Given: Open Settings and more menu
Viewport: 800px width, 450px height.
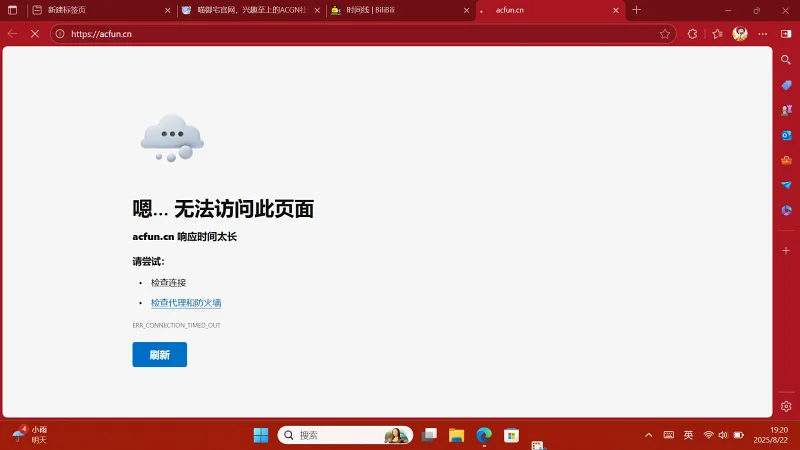Looking at the screenshot, I should click(763, 34).
